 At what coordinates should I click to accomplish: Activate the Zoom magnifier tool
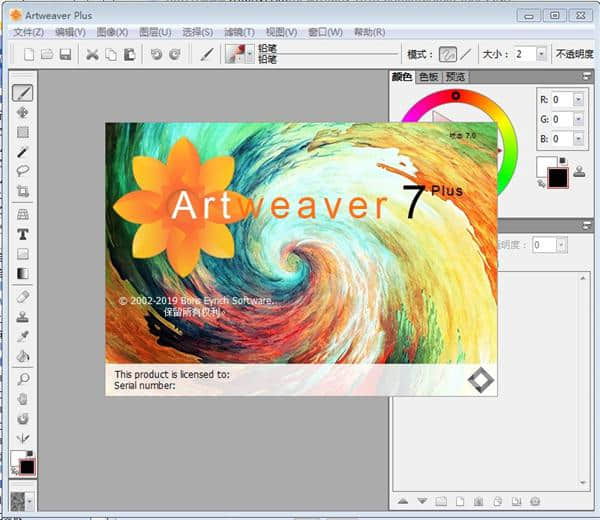pos(22,379)
